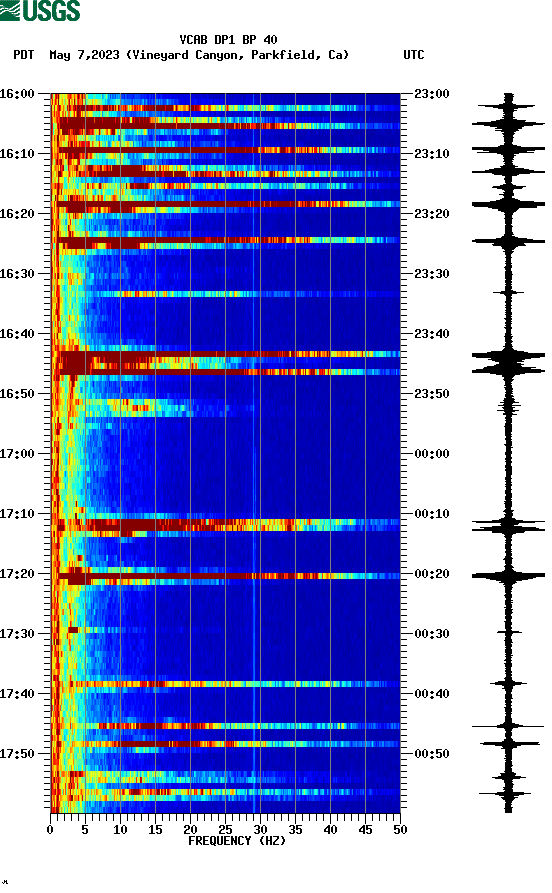The image size is (552, 893).
Task: Select the title text 'VCAB DP1 BP 40'
Action: [x=228, y=40]
